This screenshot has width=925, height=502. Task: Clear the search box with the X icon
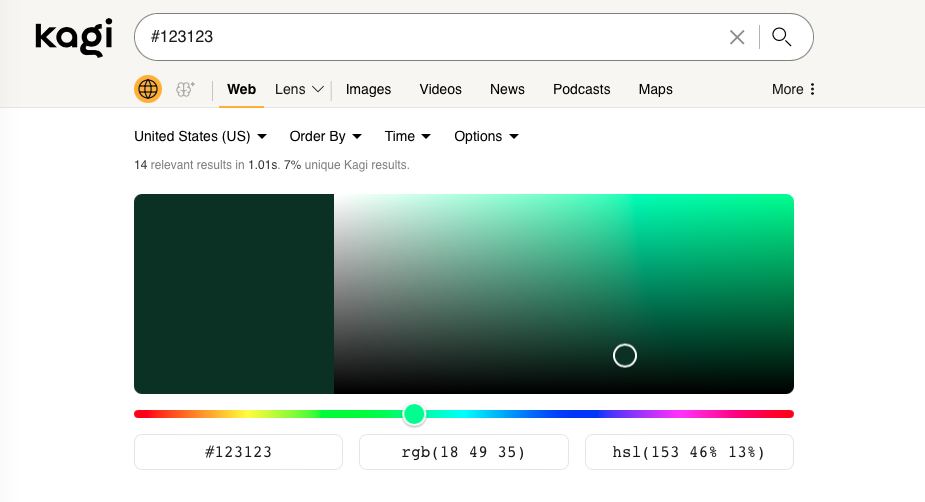click(x=737, y=37)
